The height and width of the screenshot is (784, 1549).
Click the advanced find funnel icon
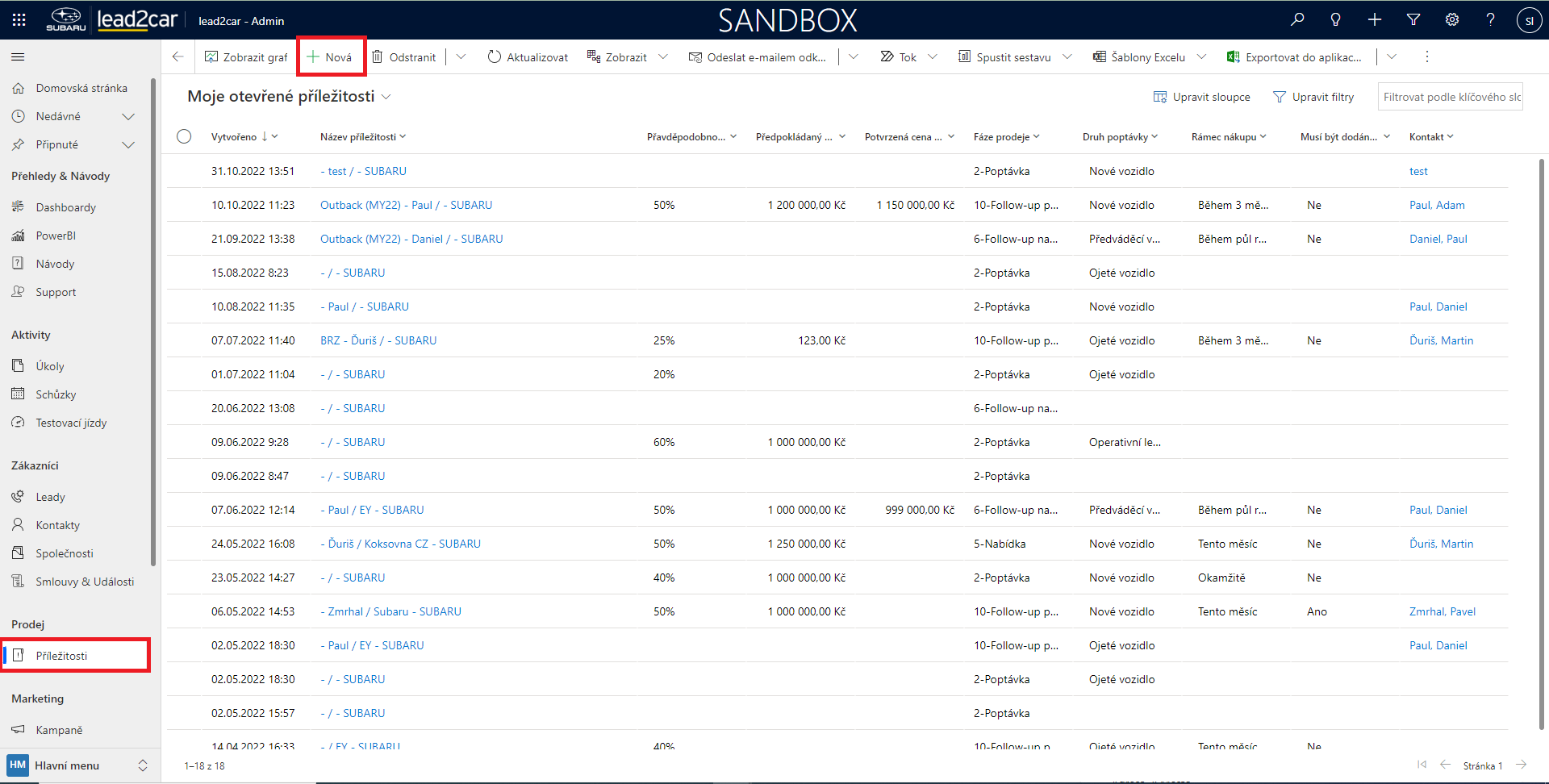tap(1413, 20)
